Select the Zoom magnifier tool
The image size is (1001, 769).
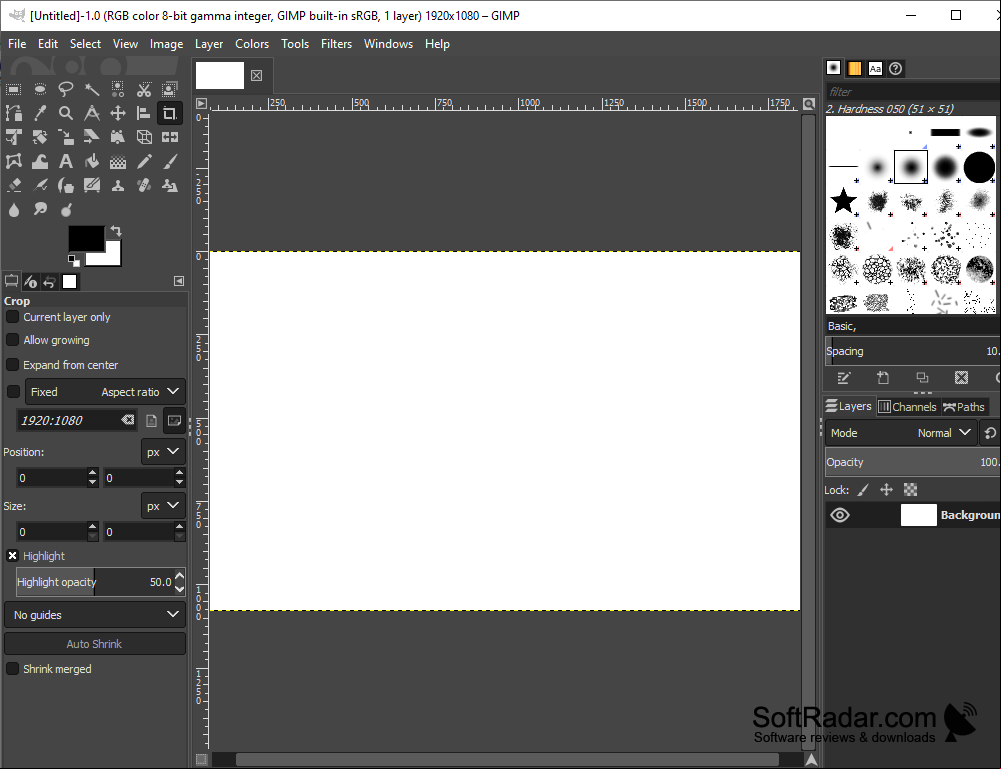pyautogui.click(x=66, y=114)
